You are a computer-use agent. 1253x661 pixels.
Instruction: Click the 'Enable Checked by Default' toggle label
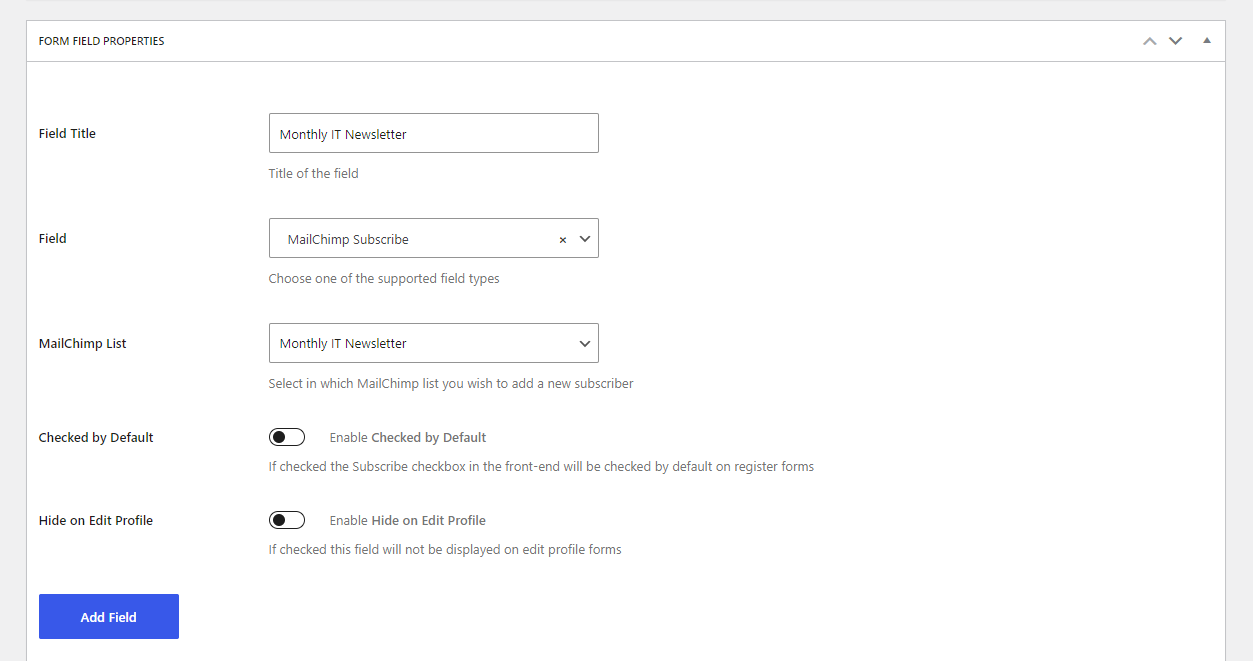(x=407, y=437)
